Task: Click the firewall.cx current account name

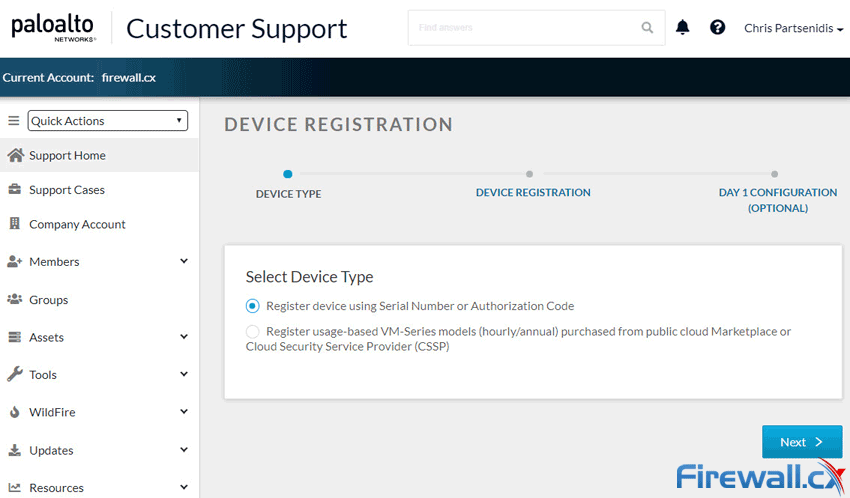Action: (x=128, y=77)
